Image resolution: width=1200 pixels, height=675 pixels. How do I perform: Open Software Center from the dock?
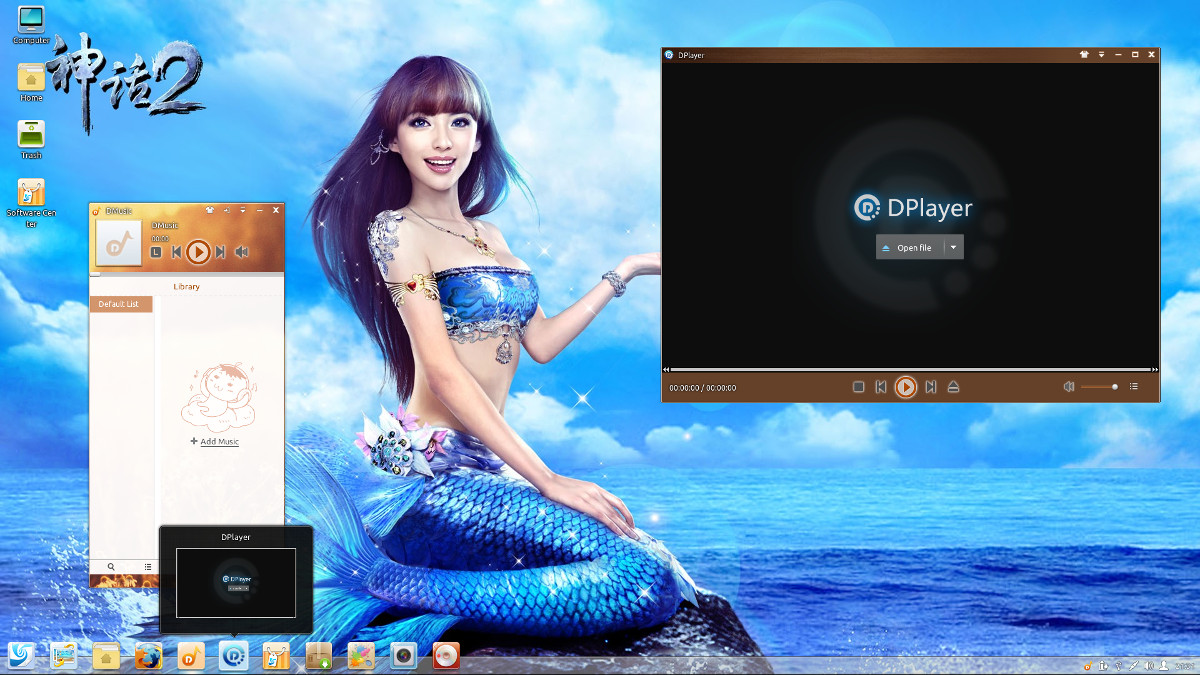(x=276, y=655)
